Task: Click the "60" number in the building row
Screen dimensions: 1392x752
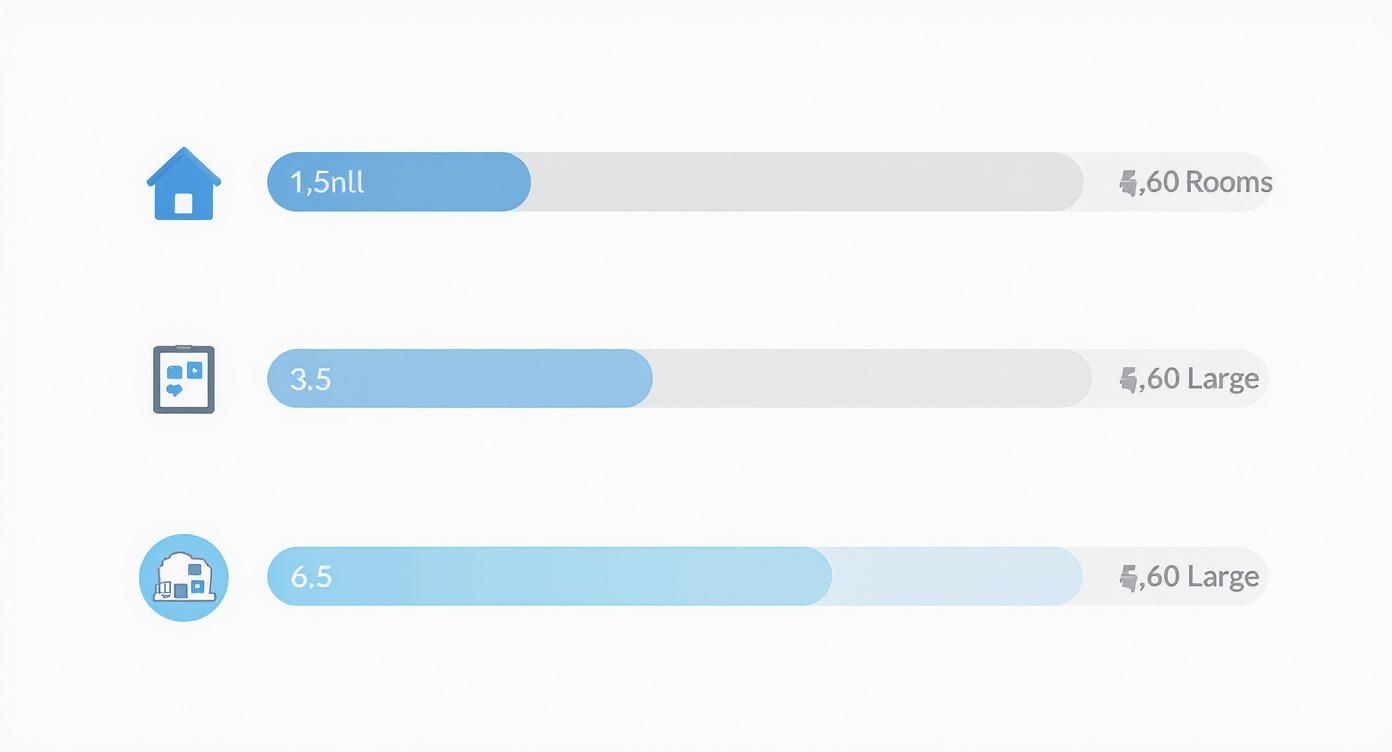Action: tap(1163, 577)
